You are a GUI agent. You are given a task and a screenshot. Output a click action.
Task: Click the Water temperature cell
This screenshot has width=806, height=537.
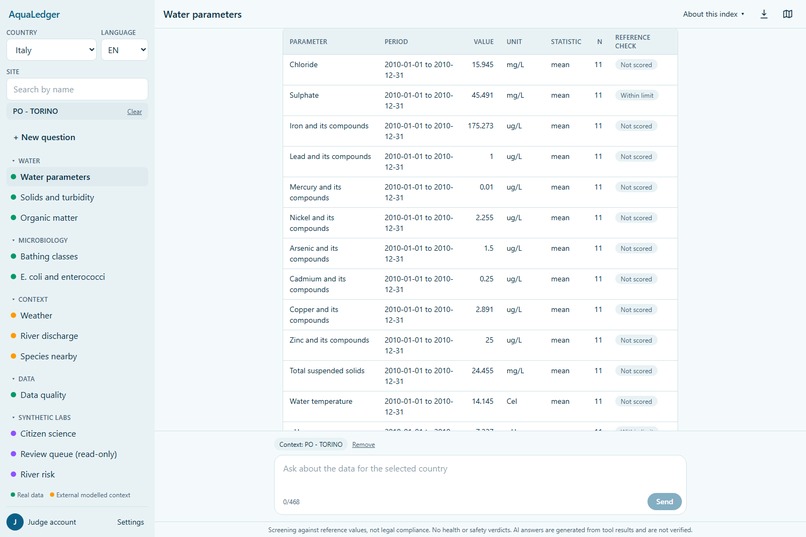(x=321, y=401)
